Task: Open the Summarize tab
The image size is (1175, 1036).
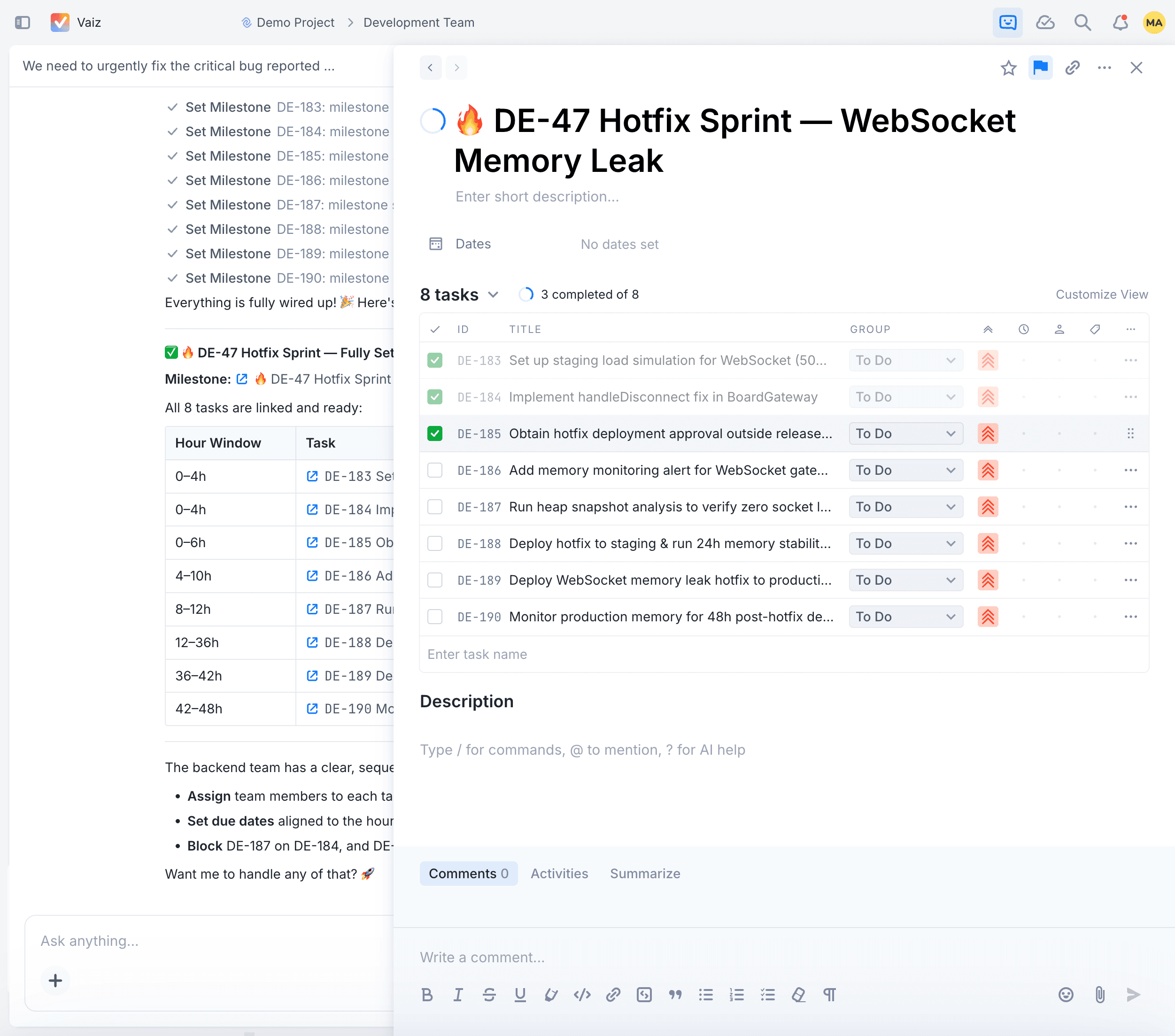Action: [644, 874]
